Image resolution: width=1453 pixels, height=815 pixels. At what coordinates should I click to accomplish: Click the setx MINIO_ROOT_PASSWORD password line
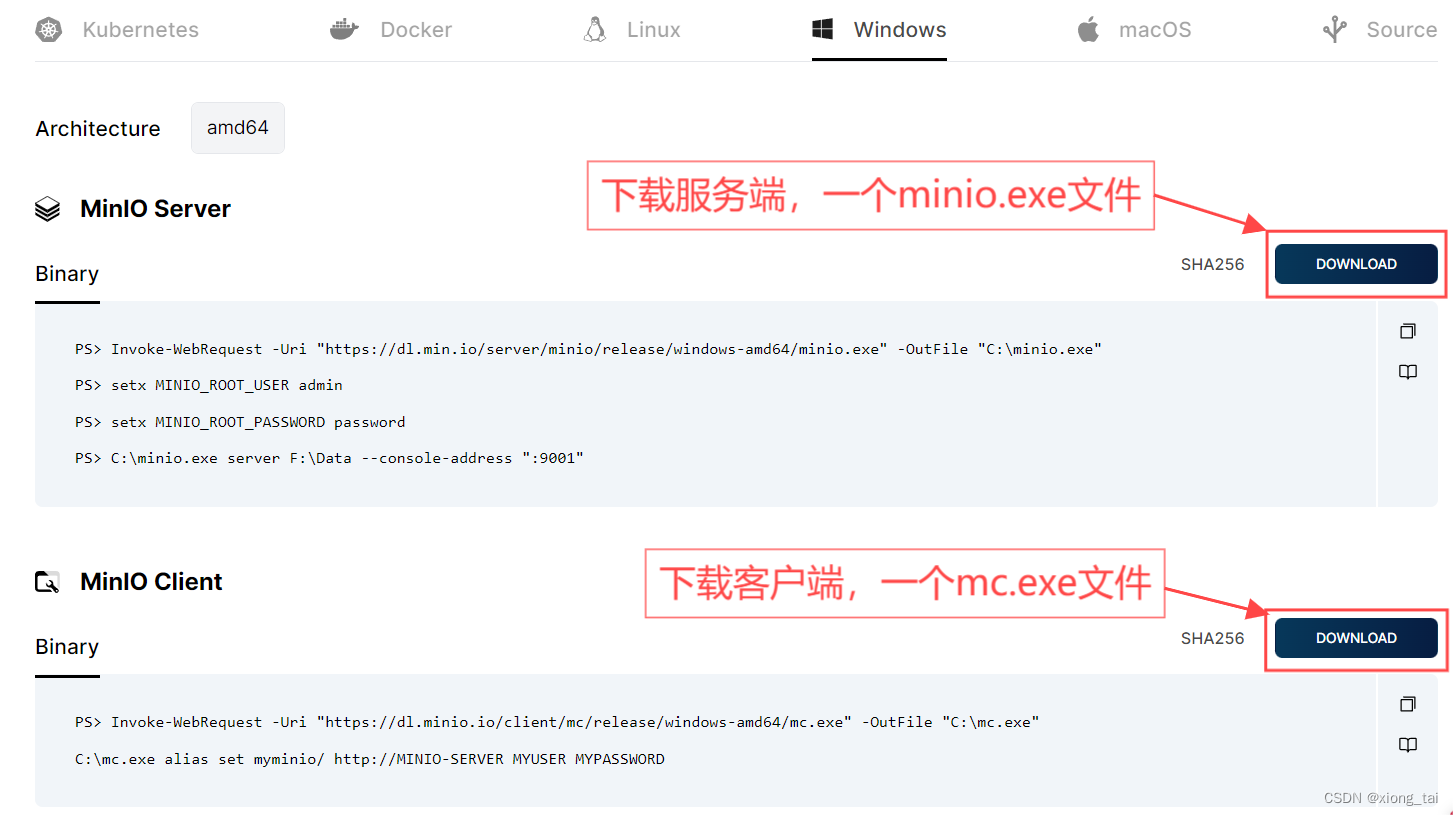[240, 422]
